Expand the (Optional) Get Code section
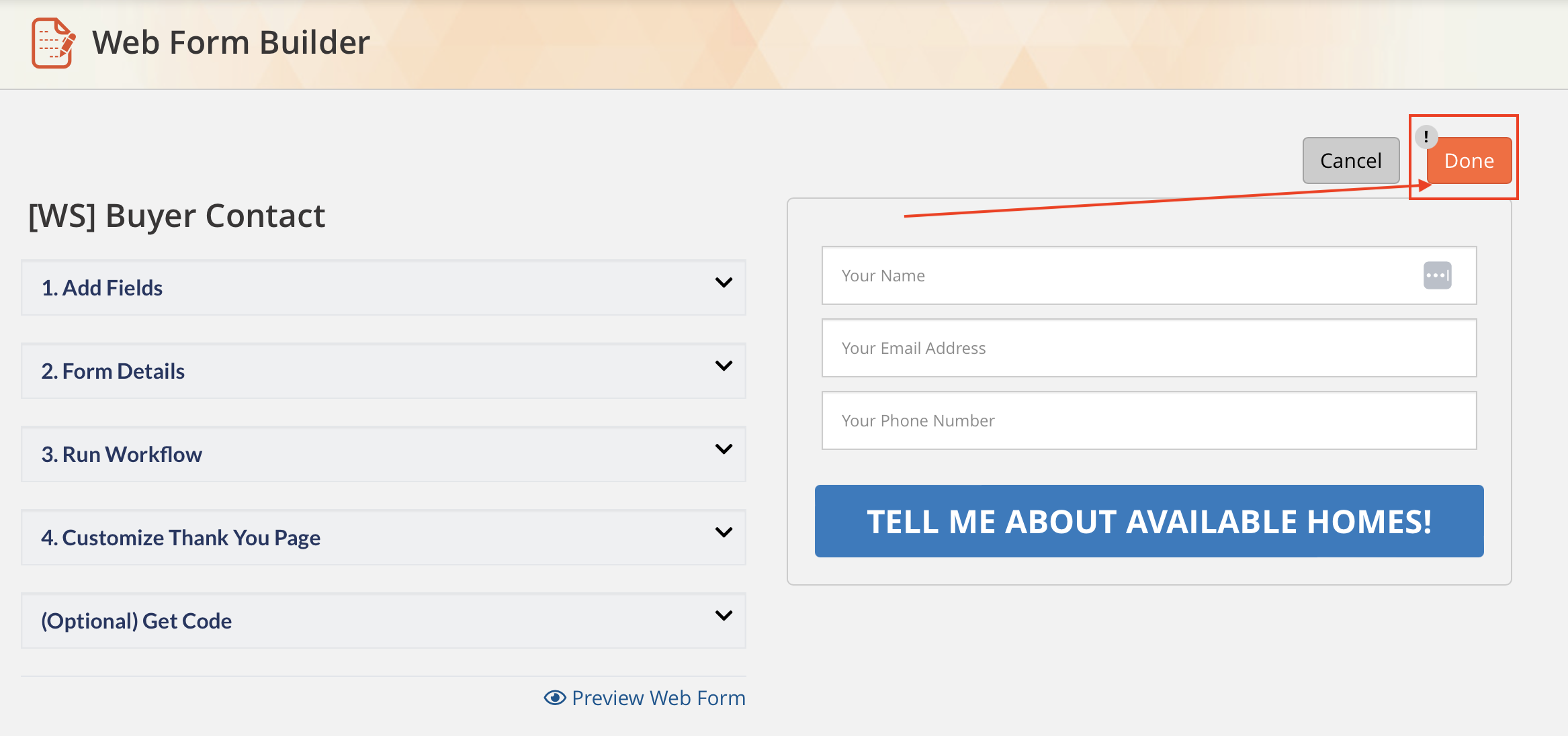The image size is (1568, 736). click(724, 616)
